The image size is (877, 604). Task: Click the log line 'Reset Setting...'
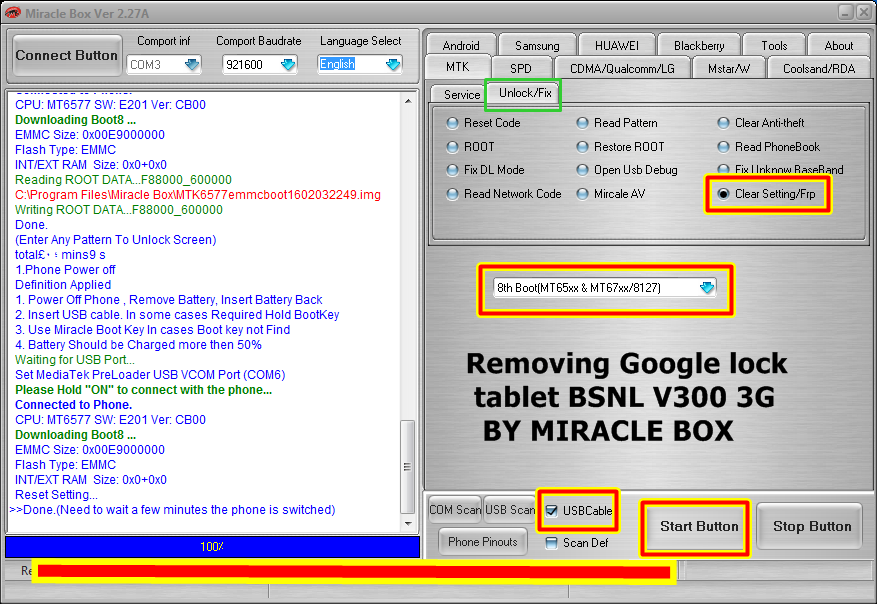tap(56, 495)
